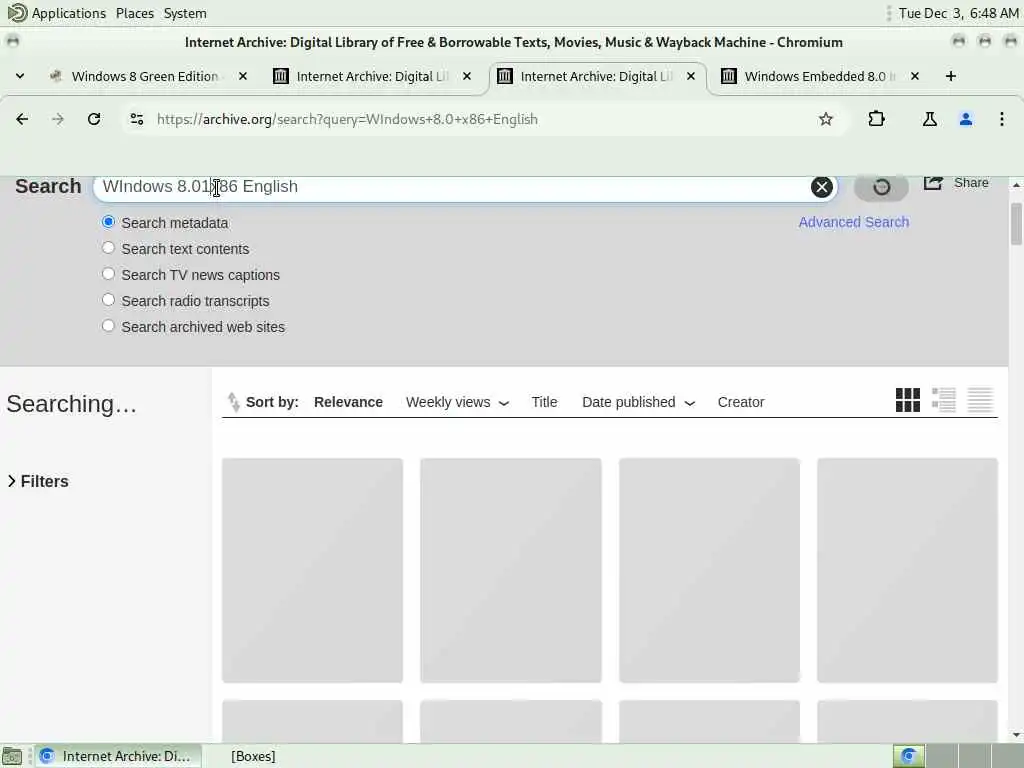
Task: Switch to tile grid view
Action: [x=908, y=400]
